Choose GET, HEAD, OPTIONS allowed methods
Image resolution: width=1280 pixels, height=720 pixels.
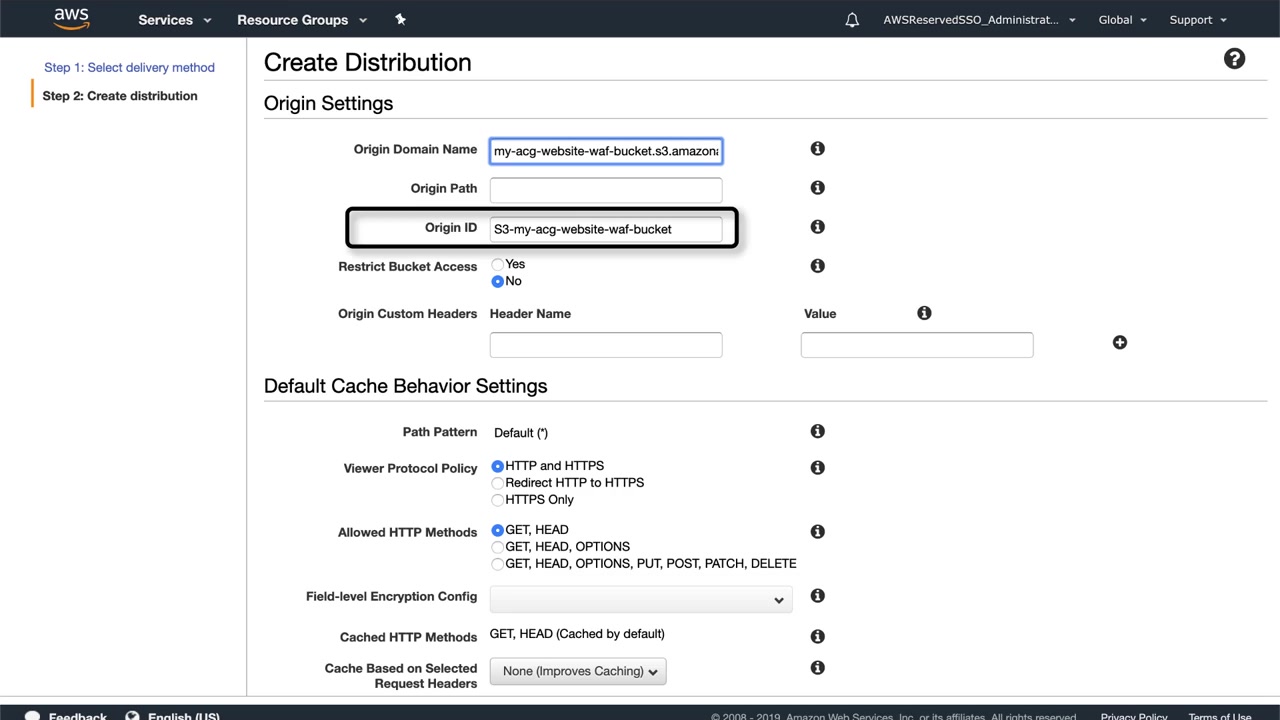[498, 547]
